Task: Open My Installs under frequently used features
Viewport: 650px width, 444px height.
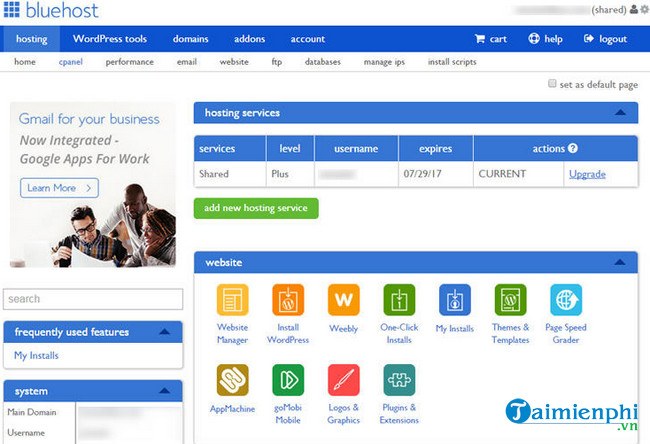Action: pos(36,355)
